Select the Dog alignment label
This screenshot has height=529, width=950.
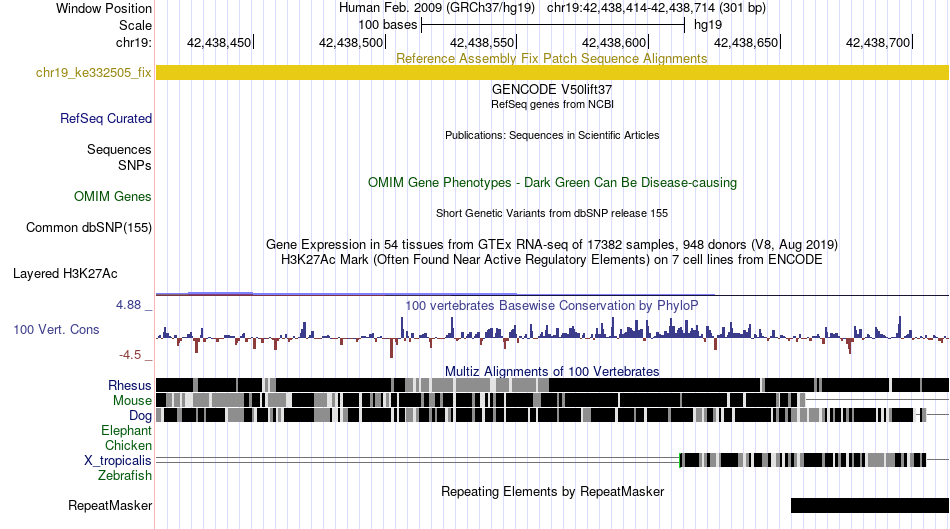coord(140,416)
